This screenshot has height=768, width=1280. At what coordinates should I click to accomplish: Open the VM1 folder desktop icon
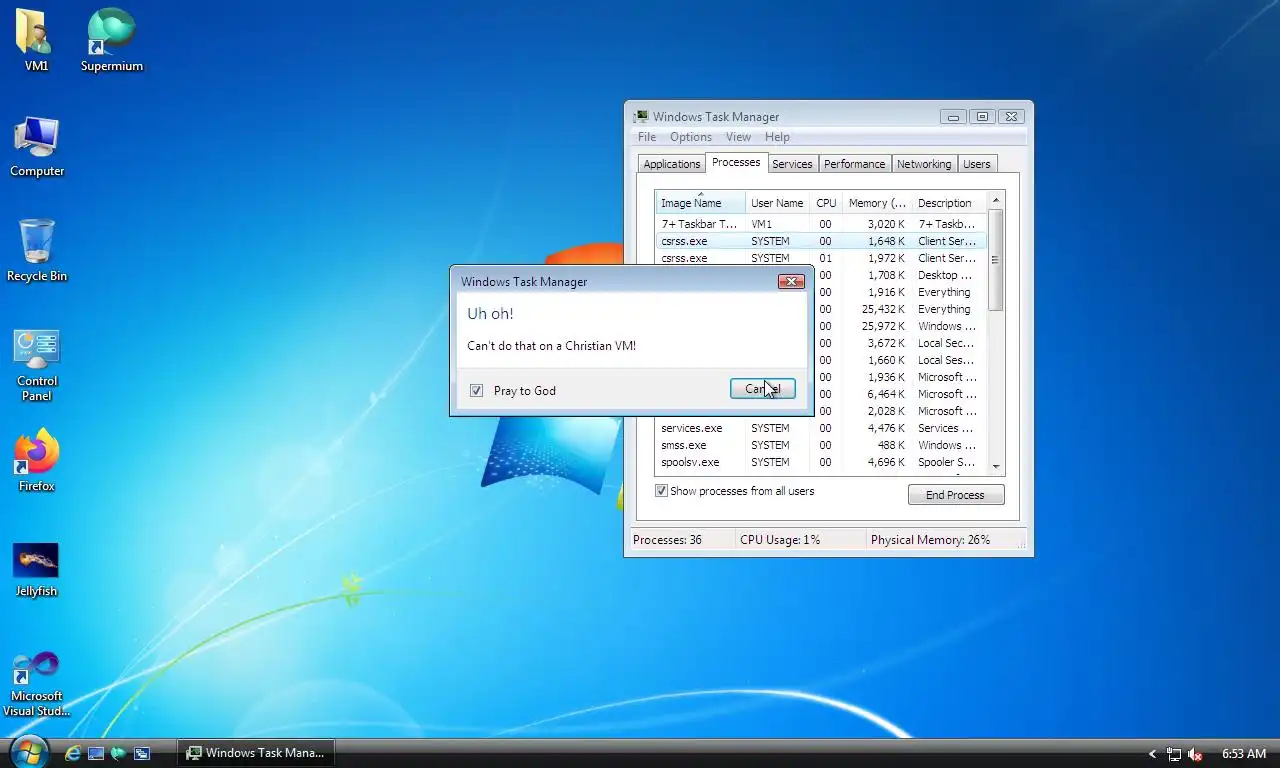(x=36, y=40)
